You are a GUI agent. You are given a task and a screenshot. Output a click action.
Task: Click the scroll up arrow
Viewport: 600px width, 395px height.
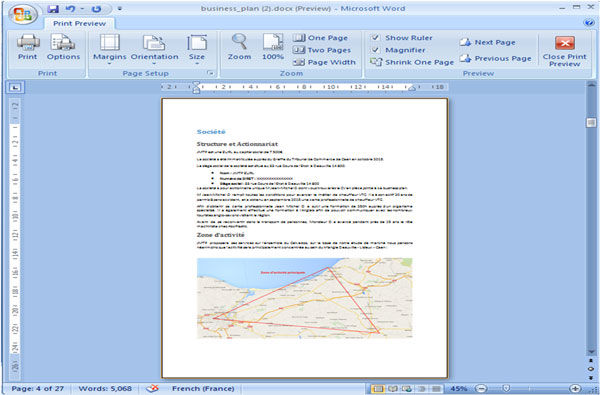pos(591,85)
